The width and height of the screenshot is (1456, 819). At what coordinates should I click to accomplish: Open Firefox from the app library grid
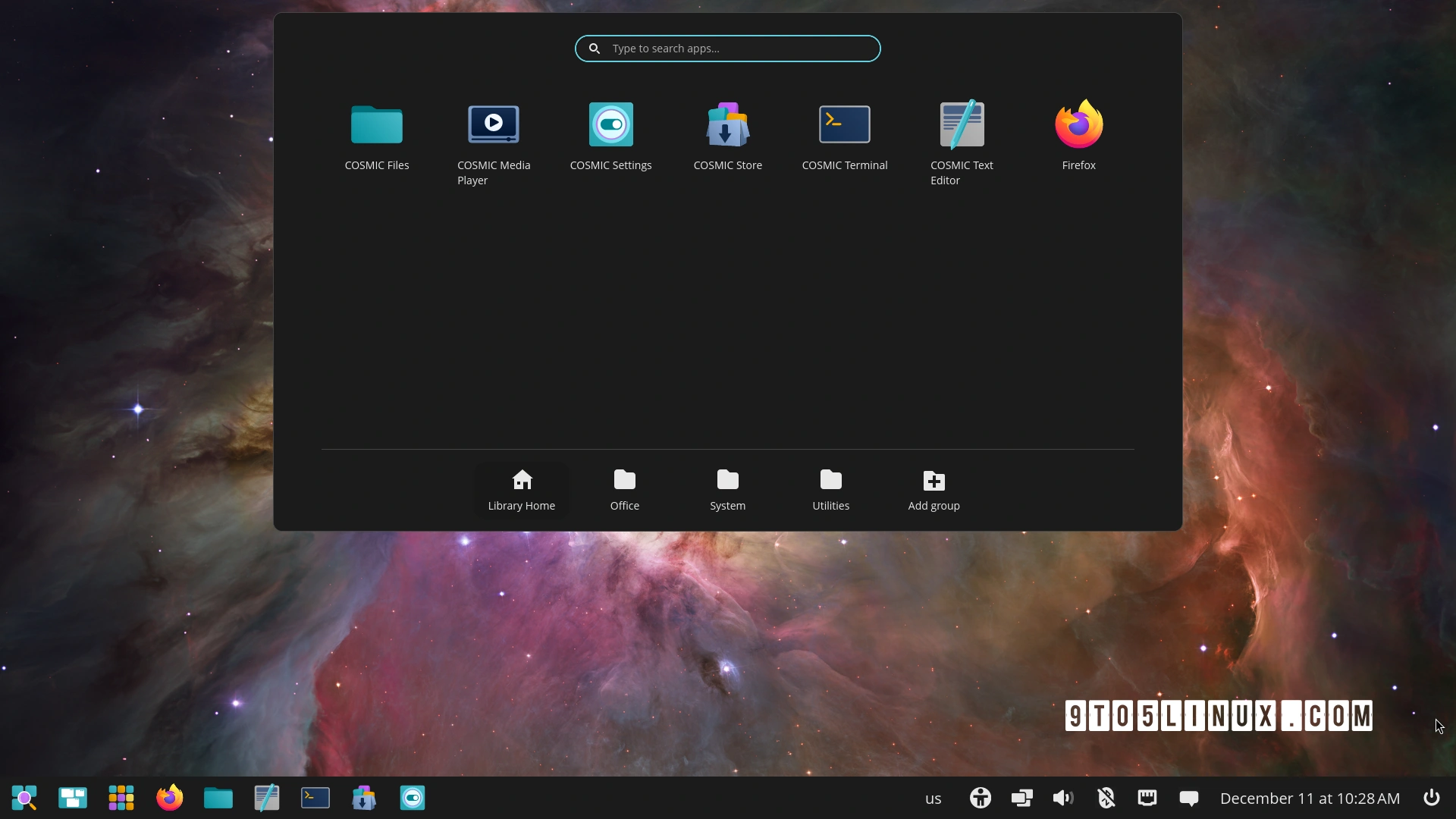(x=1078, y=136)
